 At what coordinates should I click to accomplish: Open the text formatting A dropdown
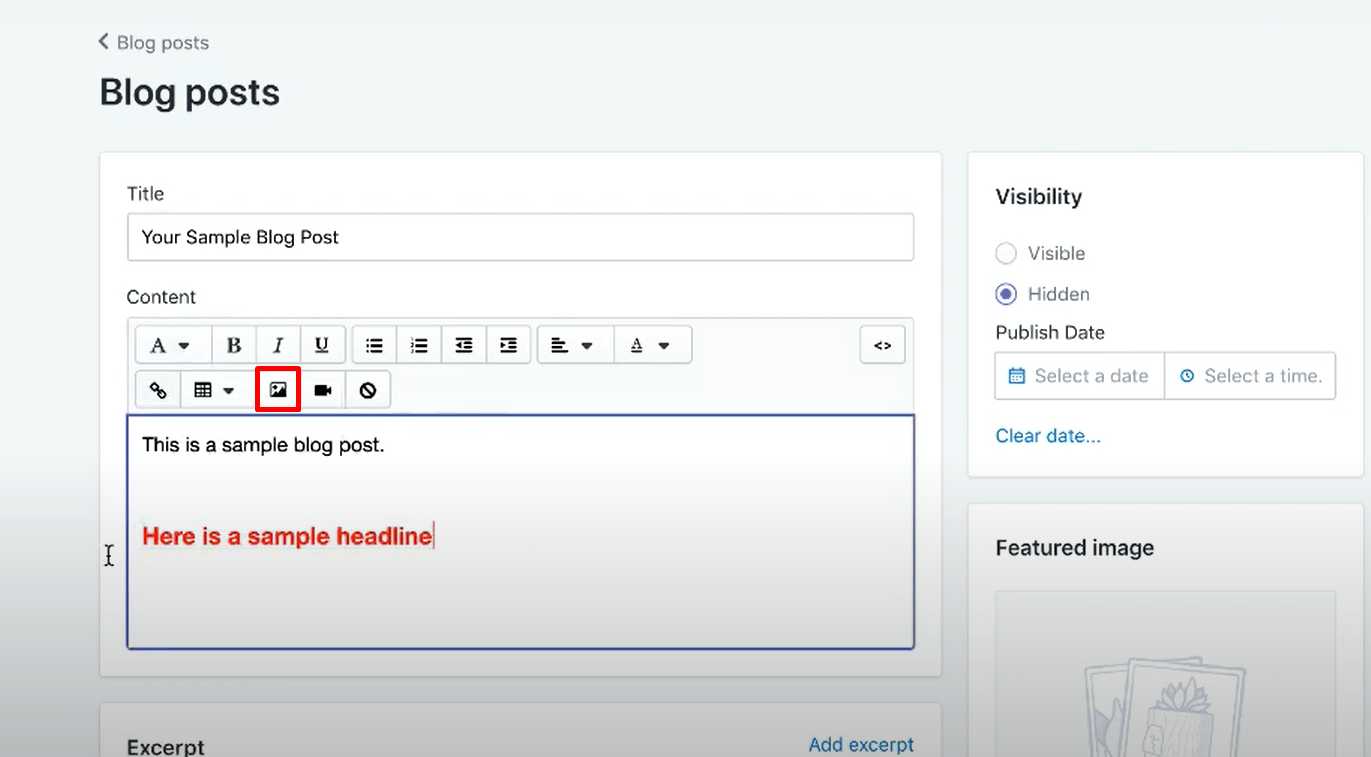point(173,345)
